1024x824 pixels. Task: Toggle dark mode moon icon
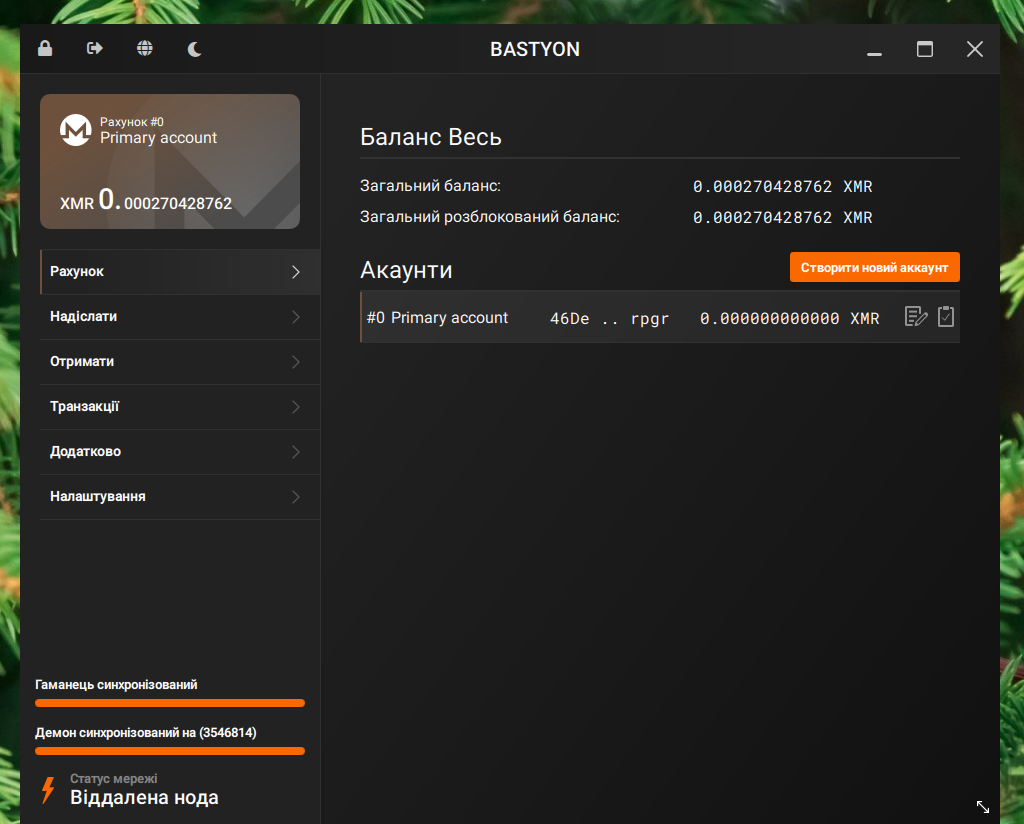point(195,49)
